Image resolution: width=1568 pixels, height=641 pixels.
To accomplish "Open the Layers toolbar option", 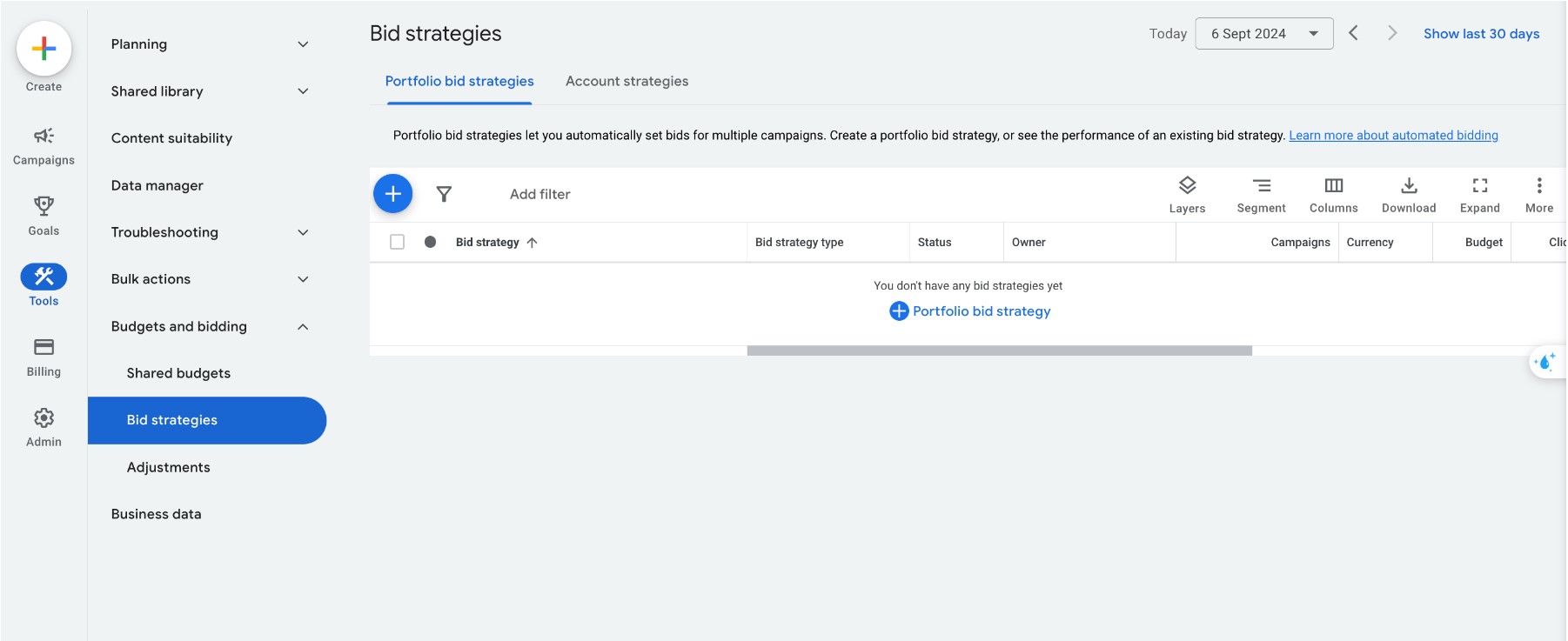I will click(x=1187, y=195).
